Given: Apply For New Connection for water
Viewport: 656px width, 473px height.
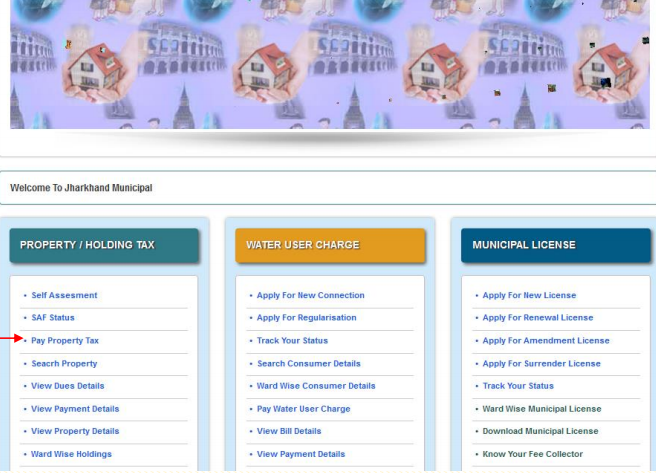Looking at the screenshot, I should (x=310, y=295).
